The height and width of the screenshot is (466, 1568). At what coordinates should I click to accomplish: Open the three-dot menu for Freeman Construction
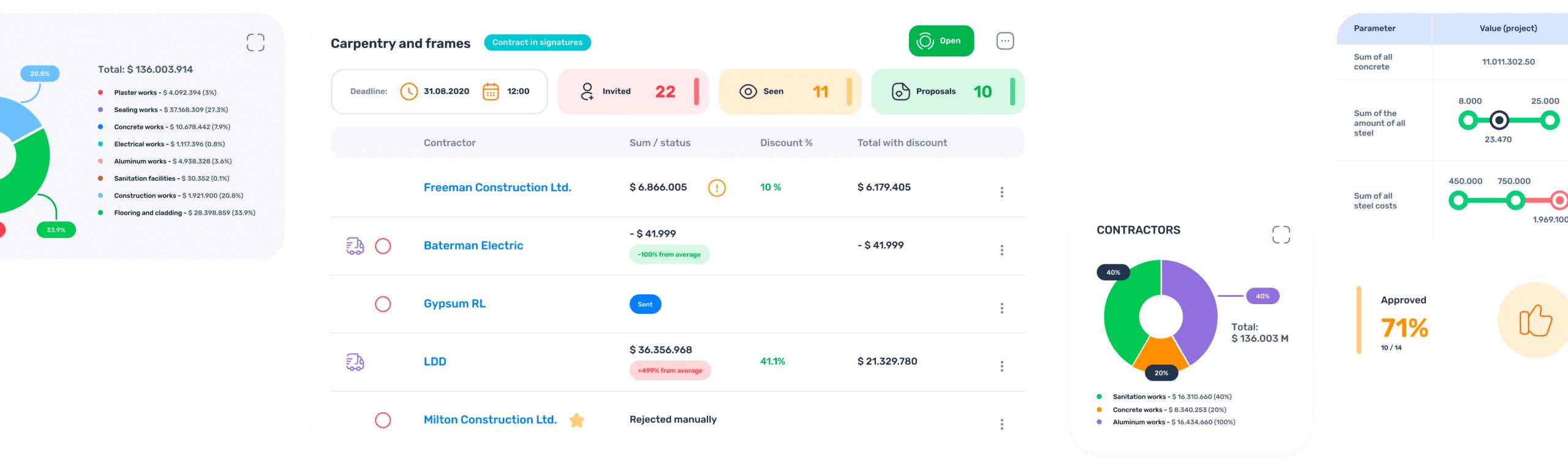[x=1001, y=192]
